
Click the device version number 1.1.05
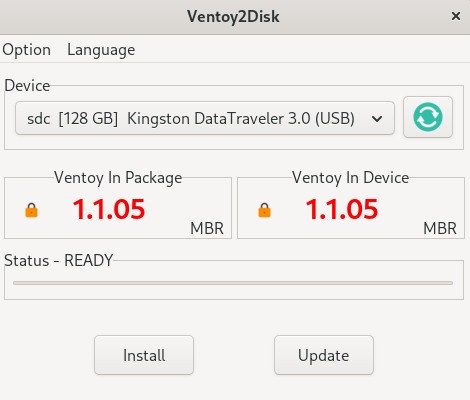click(342, 210)
